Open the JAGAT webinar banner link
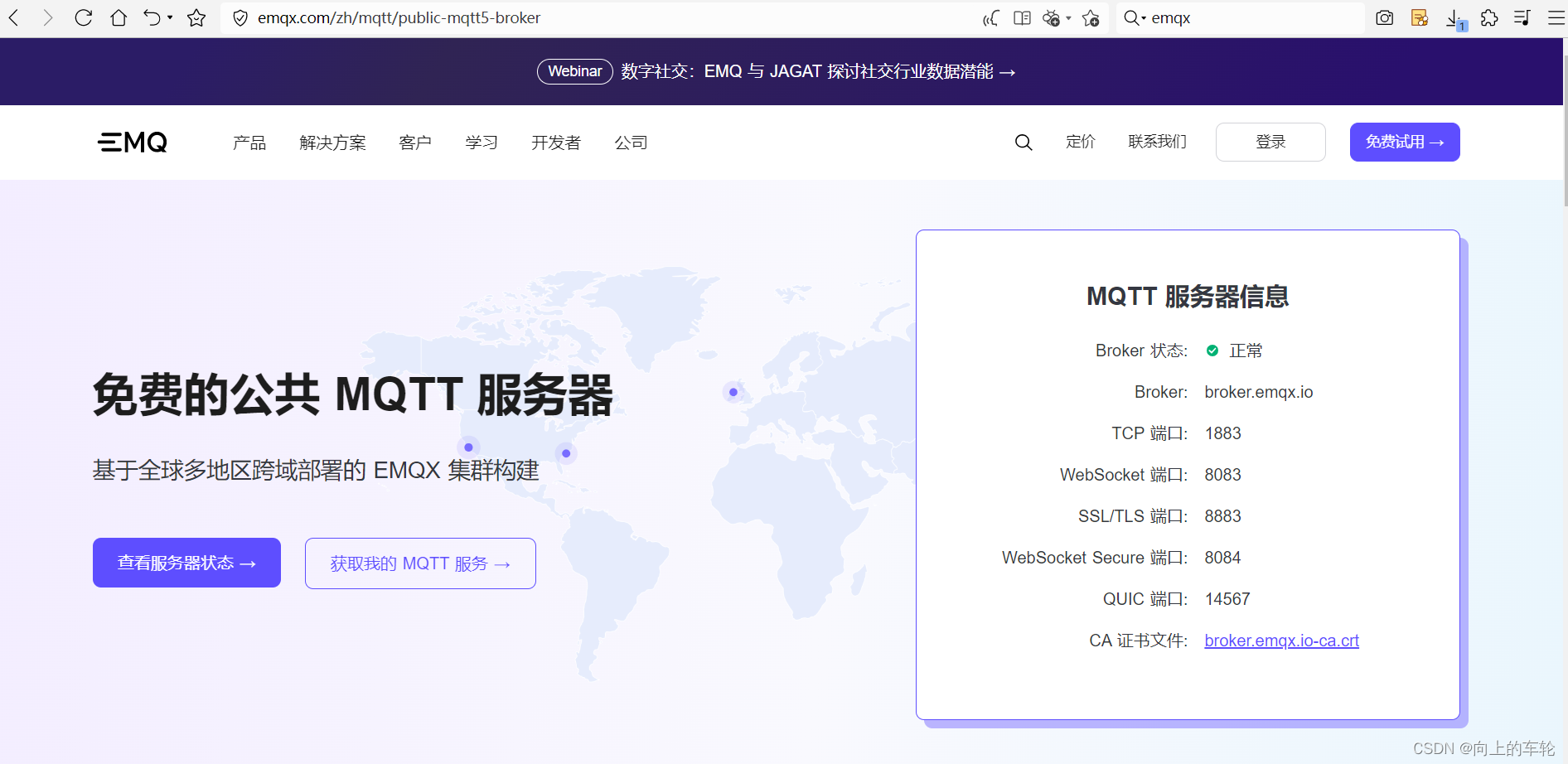1568x764 pixels. pyautogui.click(x=818, y=72)
